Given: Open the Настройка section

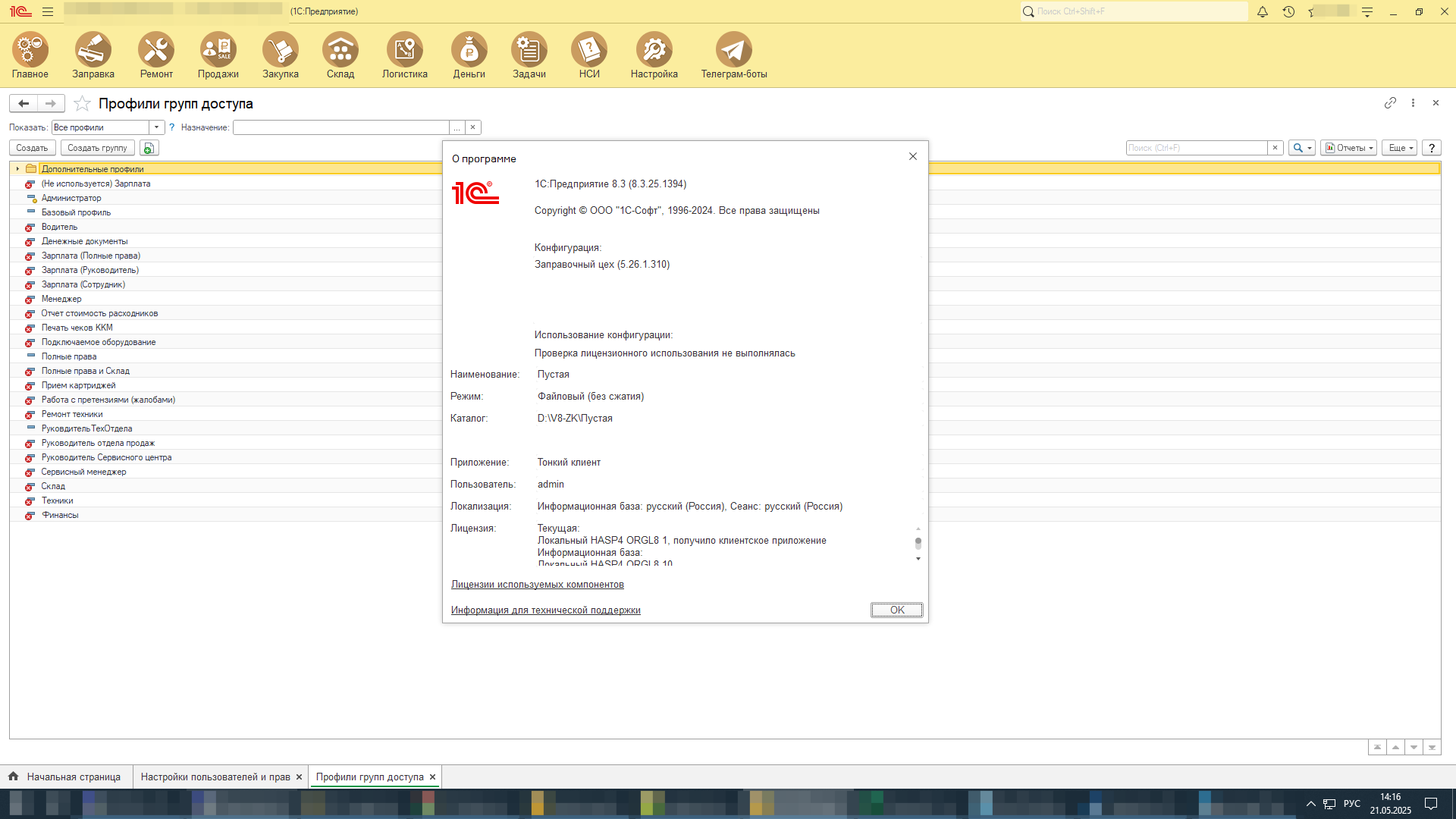Looking at the screenshot, I should [x=654, y=56].
